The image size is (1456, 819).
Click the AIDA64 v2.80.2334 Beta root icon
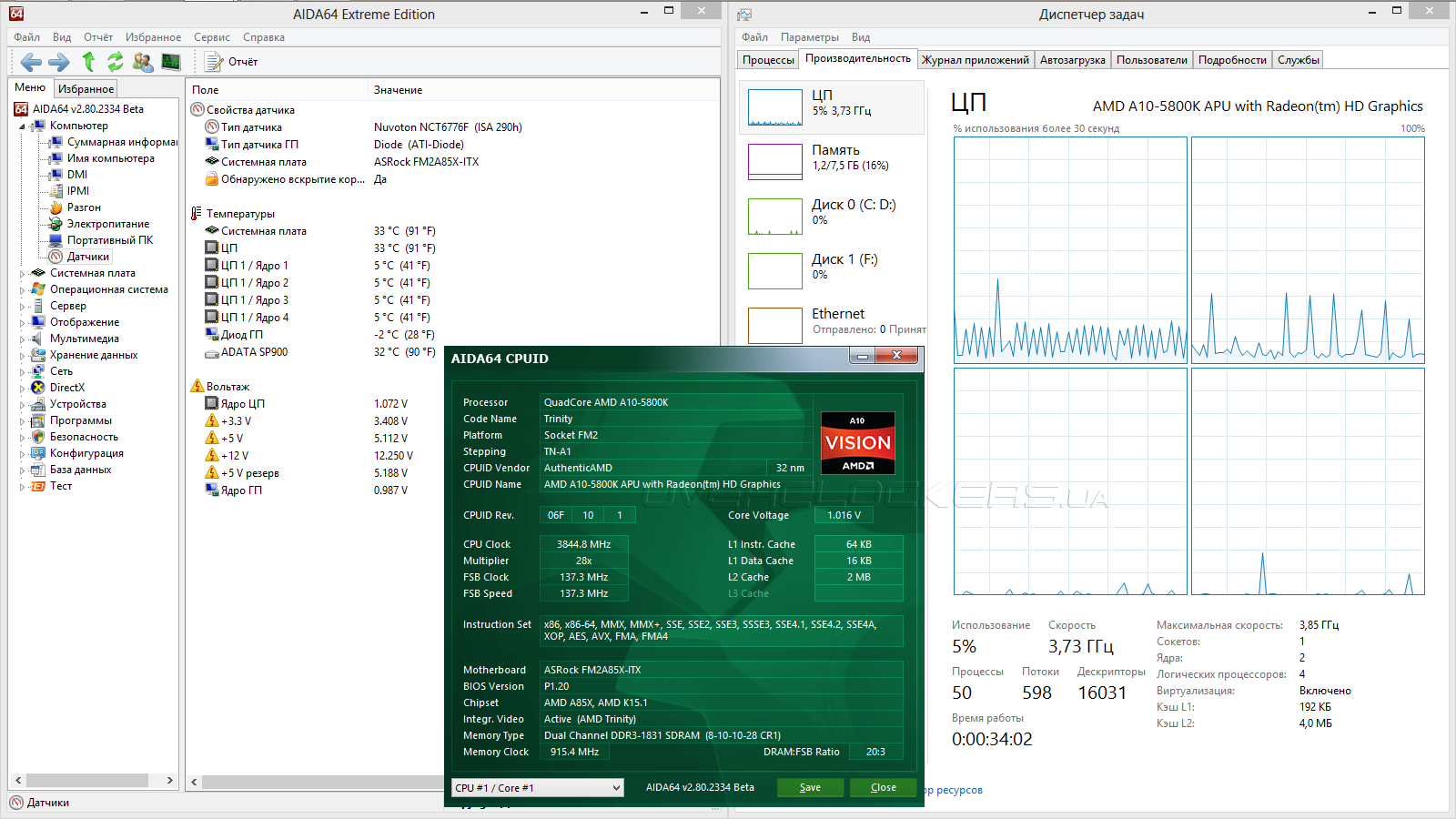pyautogui.click(x=21, y=109)
